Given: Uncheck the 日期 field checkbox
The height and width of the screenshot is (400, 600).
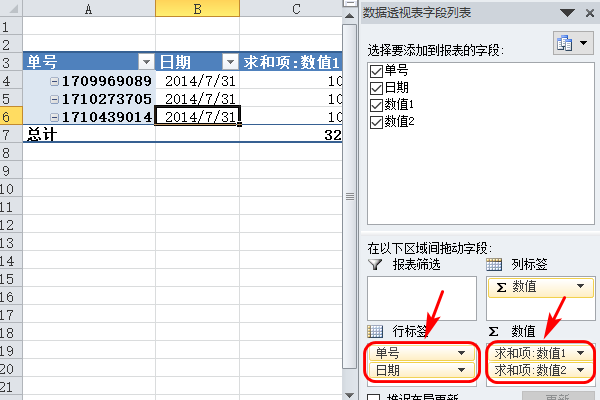Looking at the screenshot, I should [x=376, y=88].
